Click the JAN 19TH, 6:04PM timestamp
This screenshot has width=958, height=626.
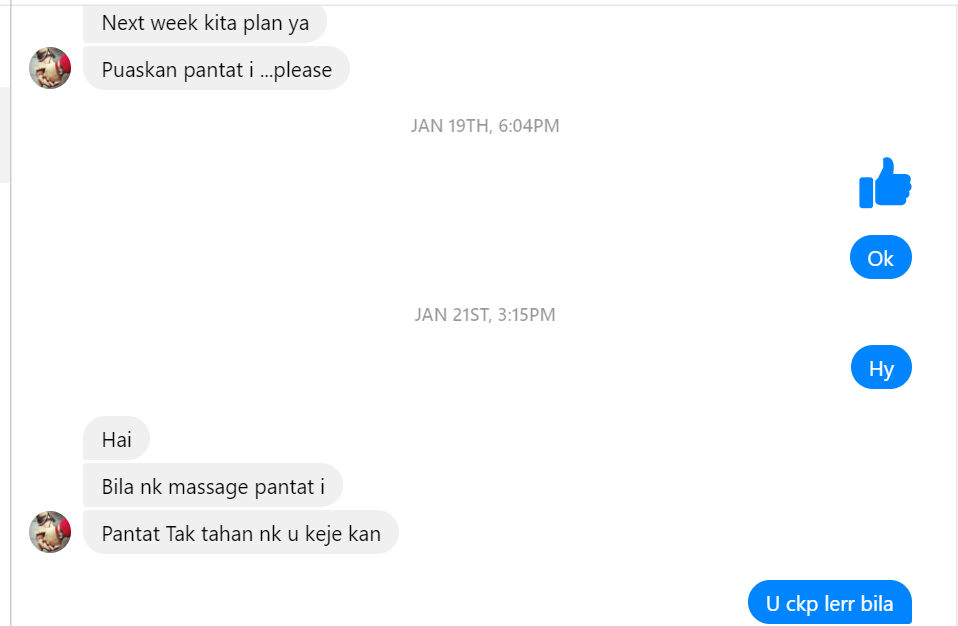tap(485, 126)
